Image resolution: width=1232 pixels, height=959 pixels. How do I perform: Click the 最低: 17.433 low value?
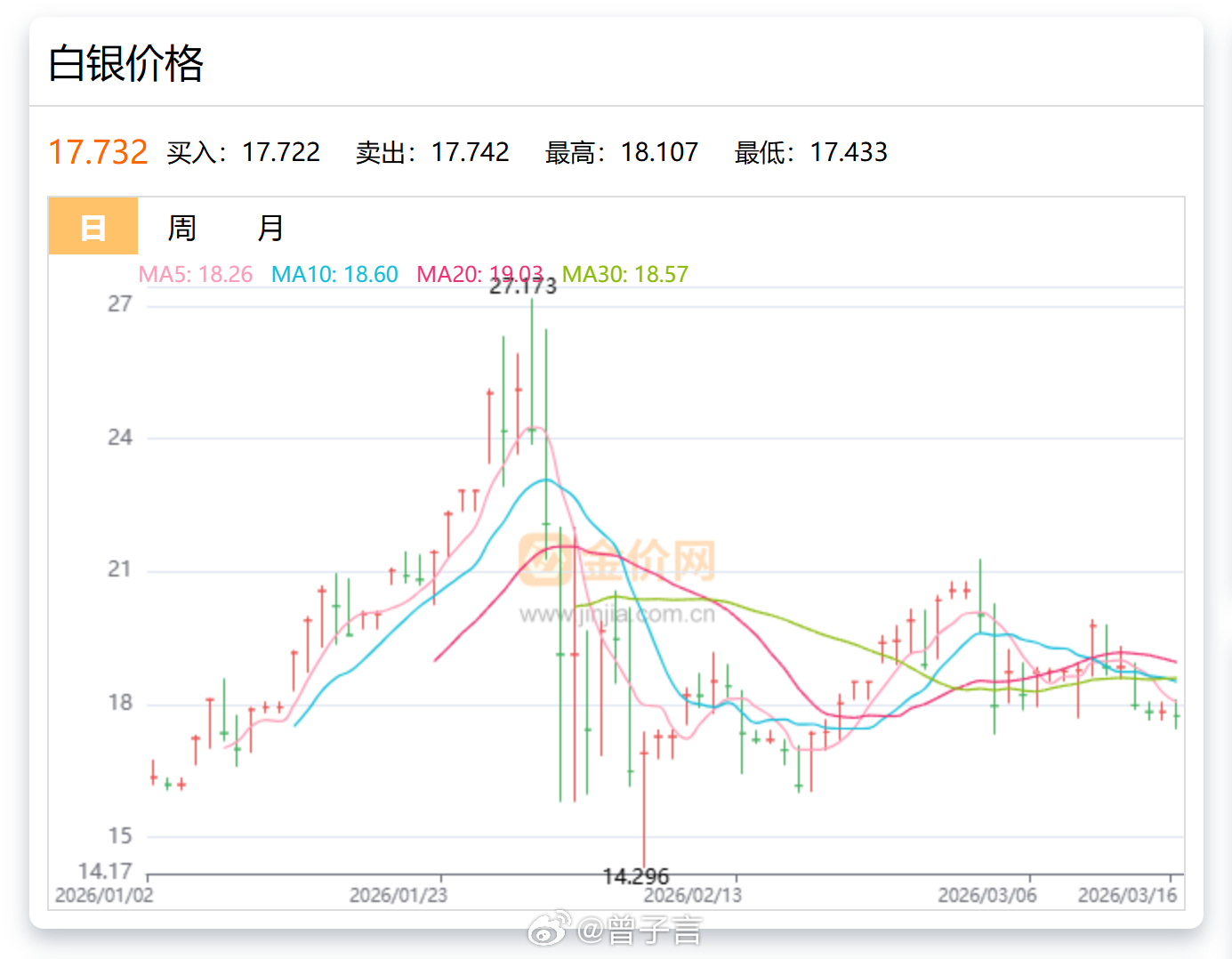pos(811,152)
